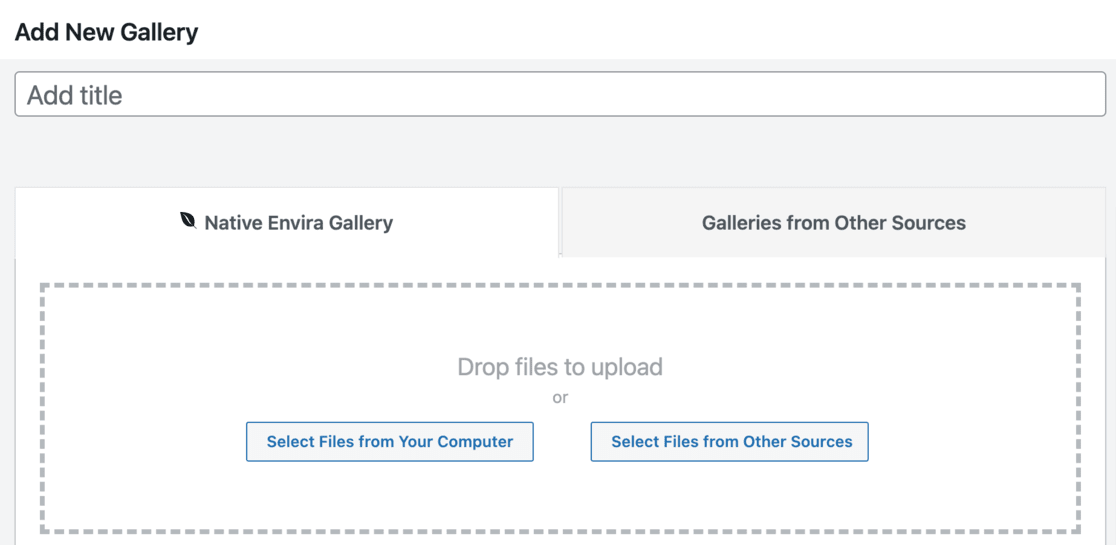Click the gray gap below the title field
This screenshot has width=1116, height=545.
560,152
